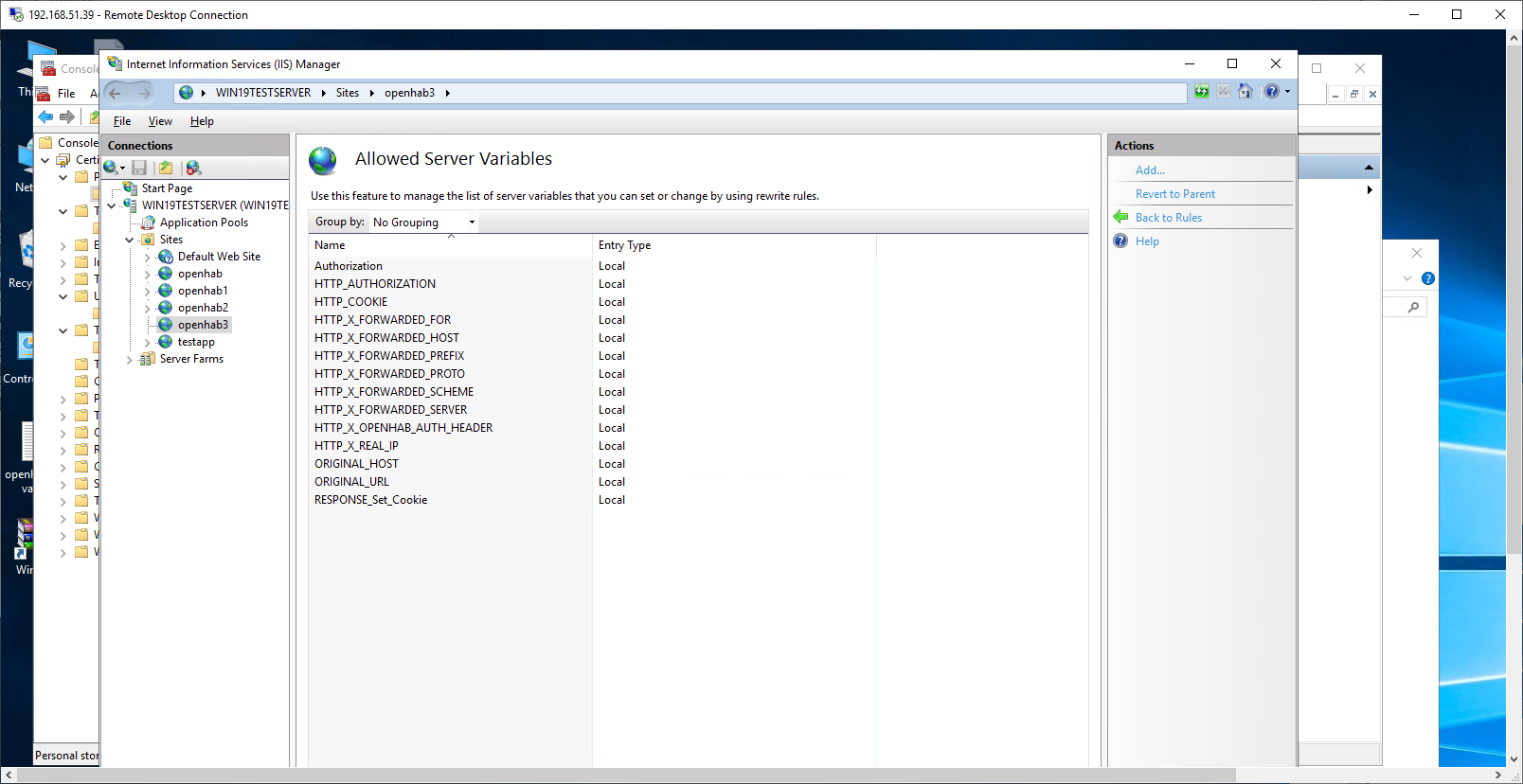The width and height of the screenshot is (1523, 784).
Task: Select Application Pools in the tree
Action: 204,223
